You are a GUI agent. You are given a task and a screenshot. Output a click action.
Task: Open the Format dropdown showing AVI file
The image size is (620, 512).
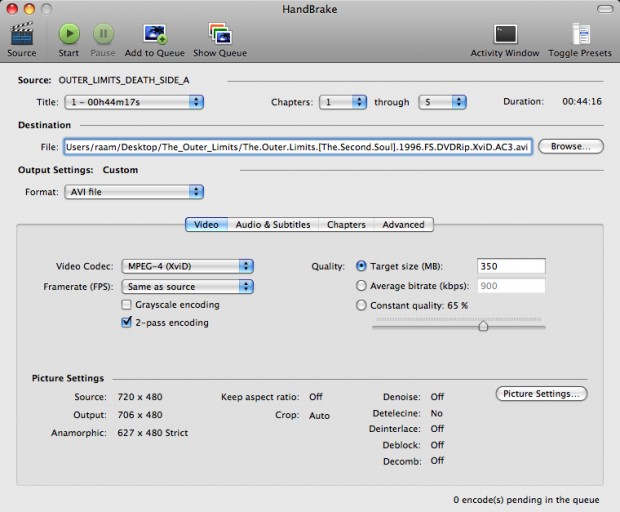134,192
